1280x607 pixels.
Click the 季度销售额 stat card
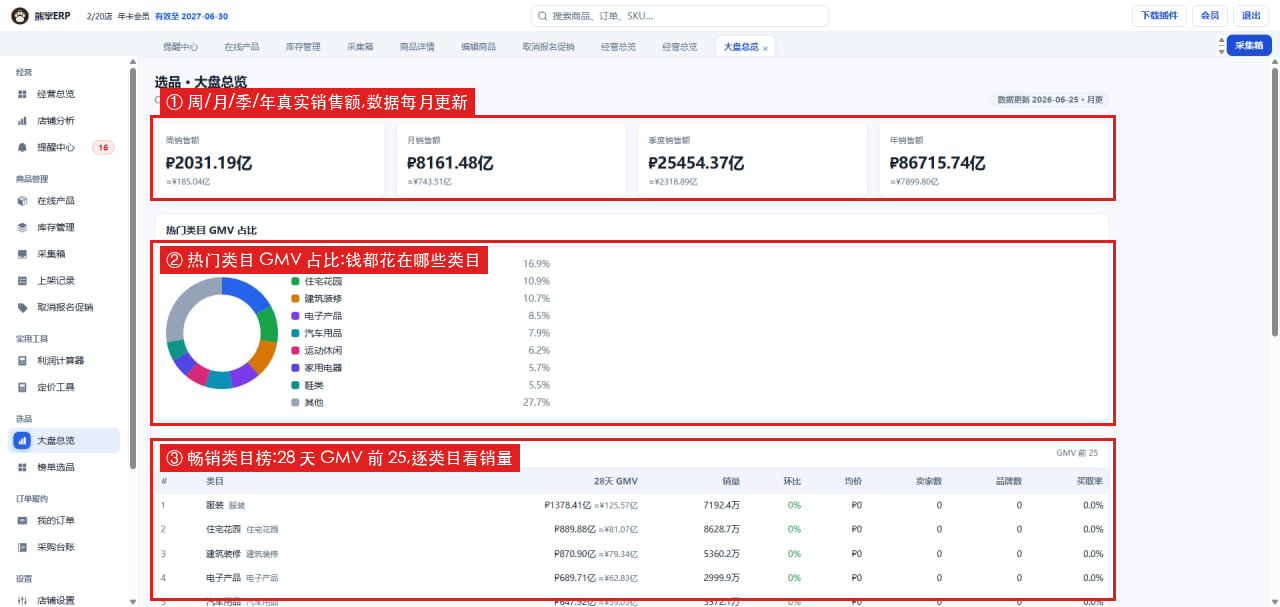coord(752,160)
